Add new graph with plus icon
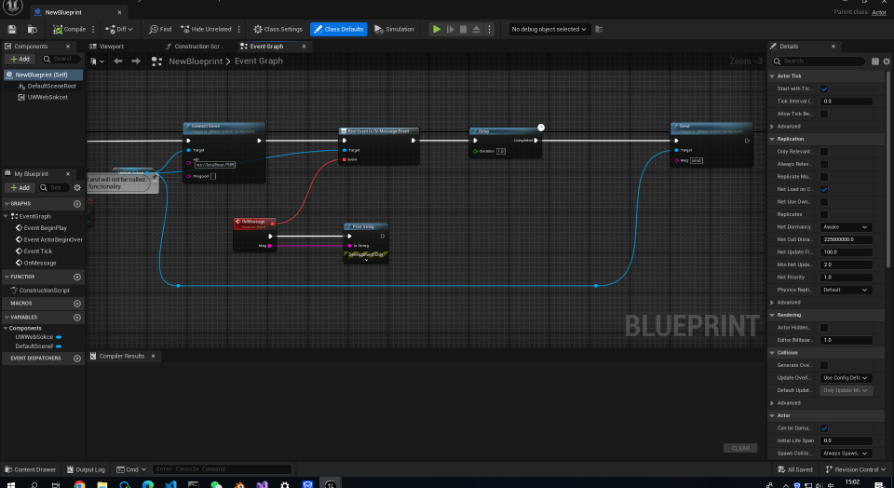The width and height of the screenshot is (894, 488). [x=77, y=204]
